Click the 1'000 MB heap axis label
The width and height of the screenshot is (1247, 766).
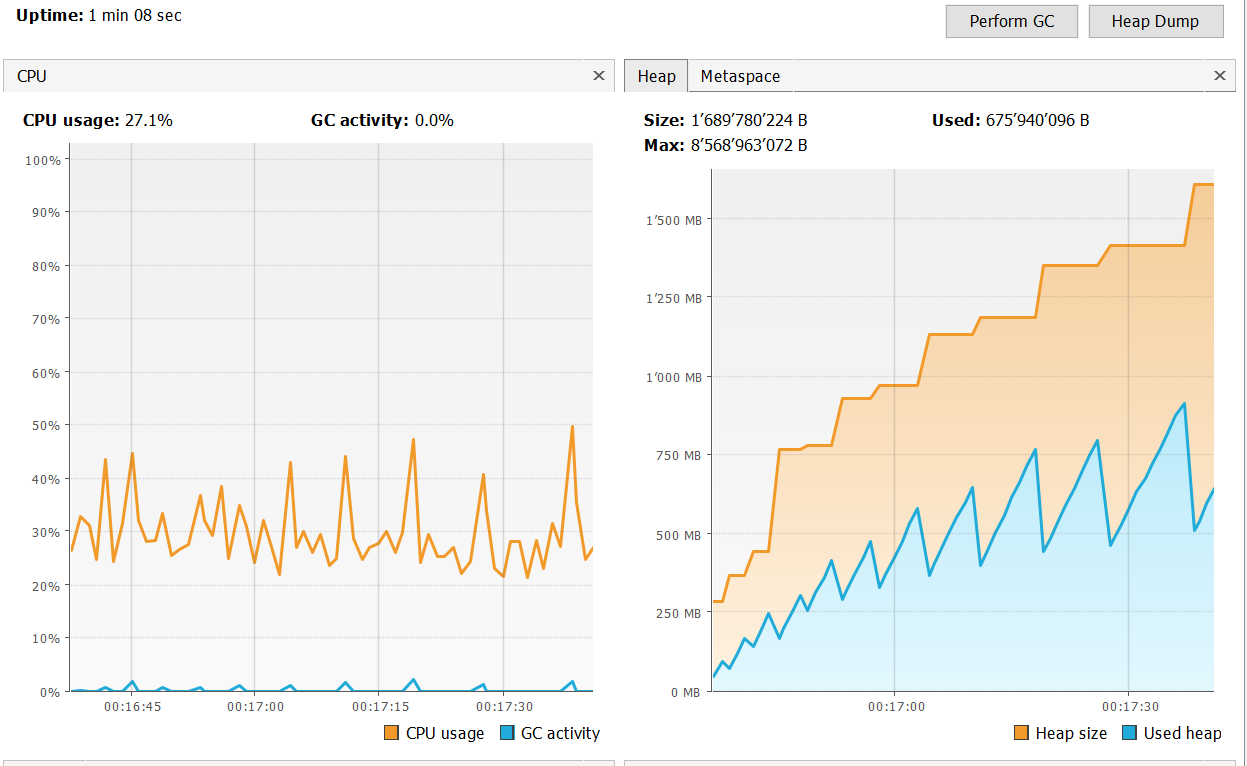tap(672, 377)
